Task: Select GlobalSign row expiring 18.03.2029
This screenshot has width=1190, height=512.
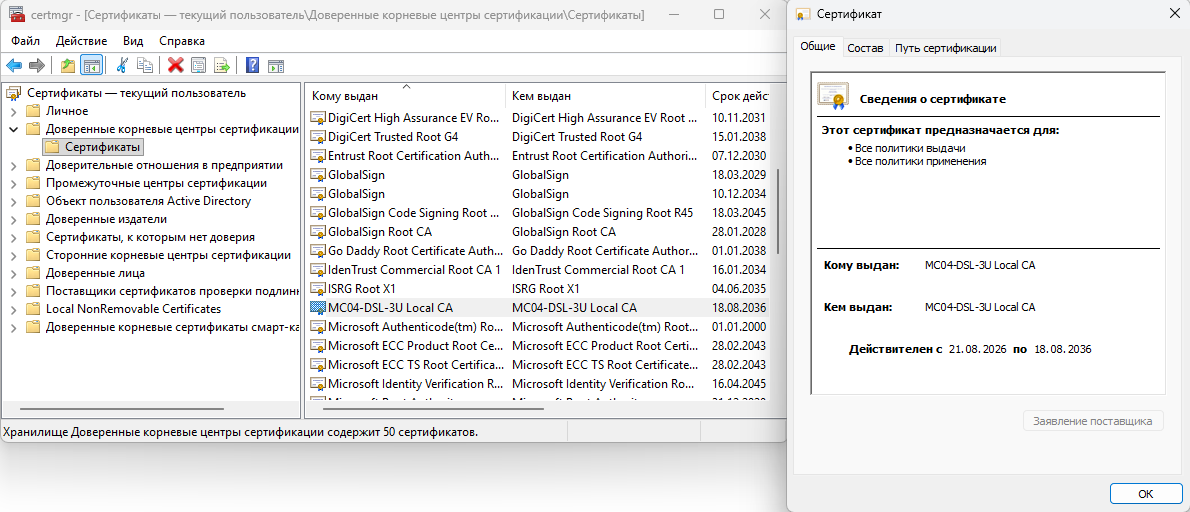Action: (x=538, y=175)
